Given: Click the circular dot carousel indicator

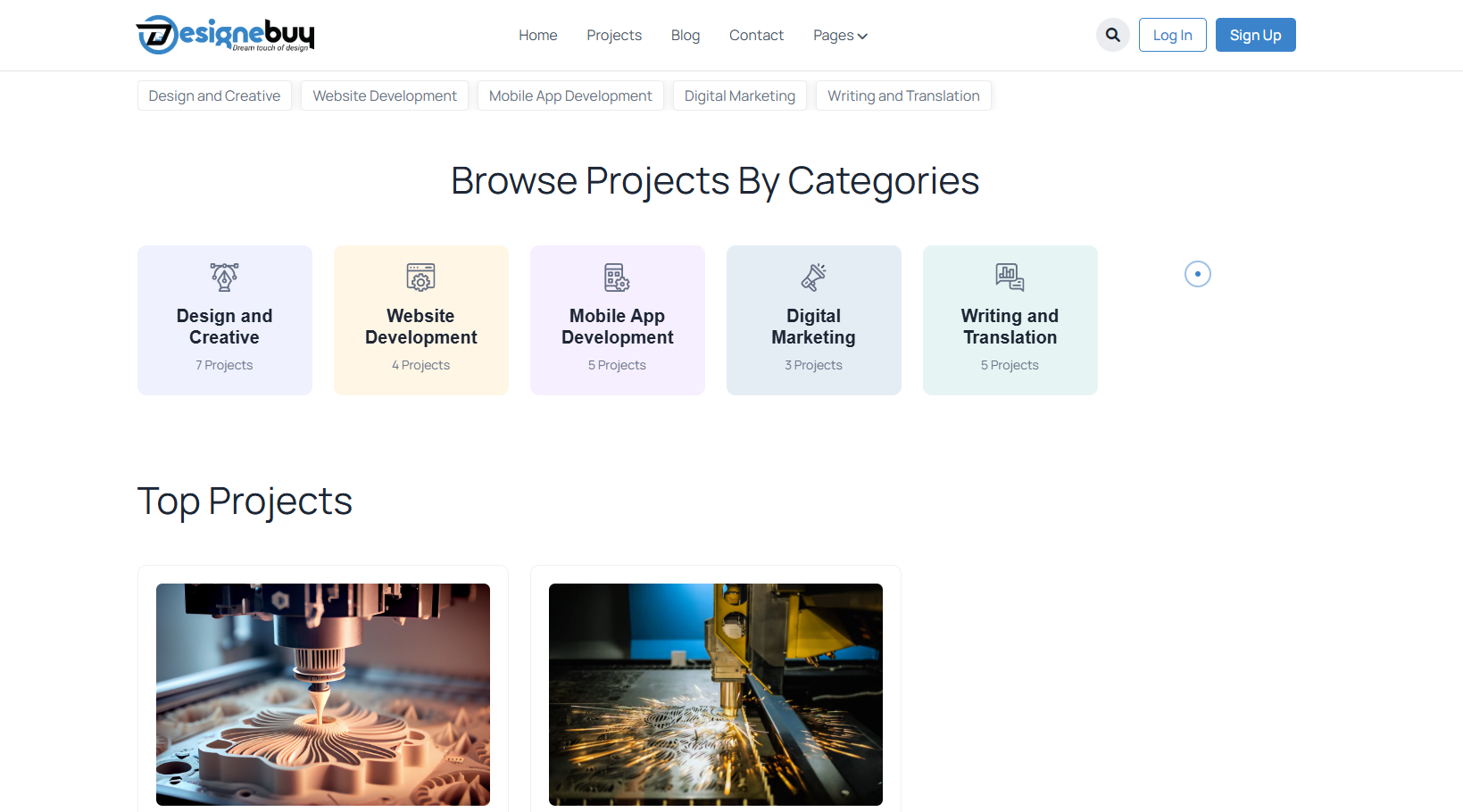Looking at the screenshot, I should 1197,274.
